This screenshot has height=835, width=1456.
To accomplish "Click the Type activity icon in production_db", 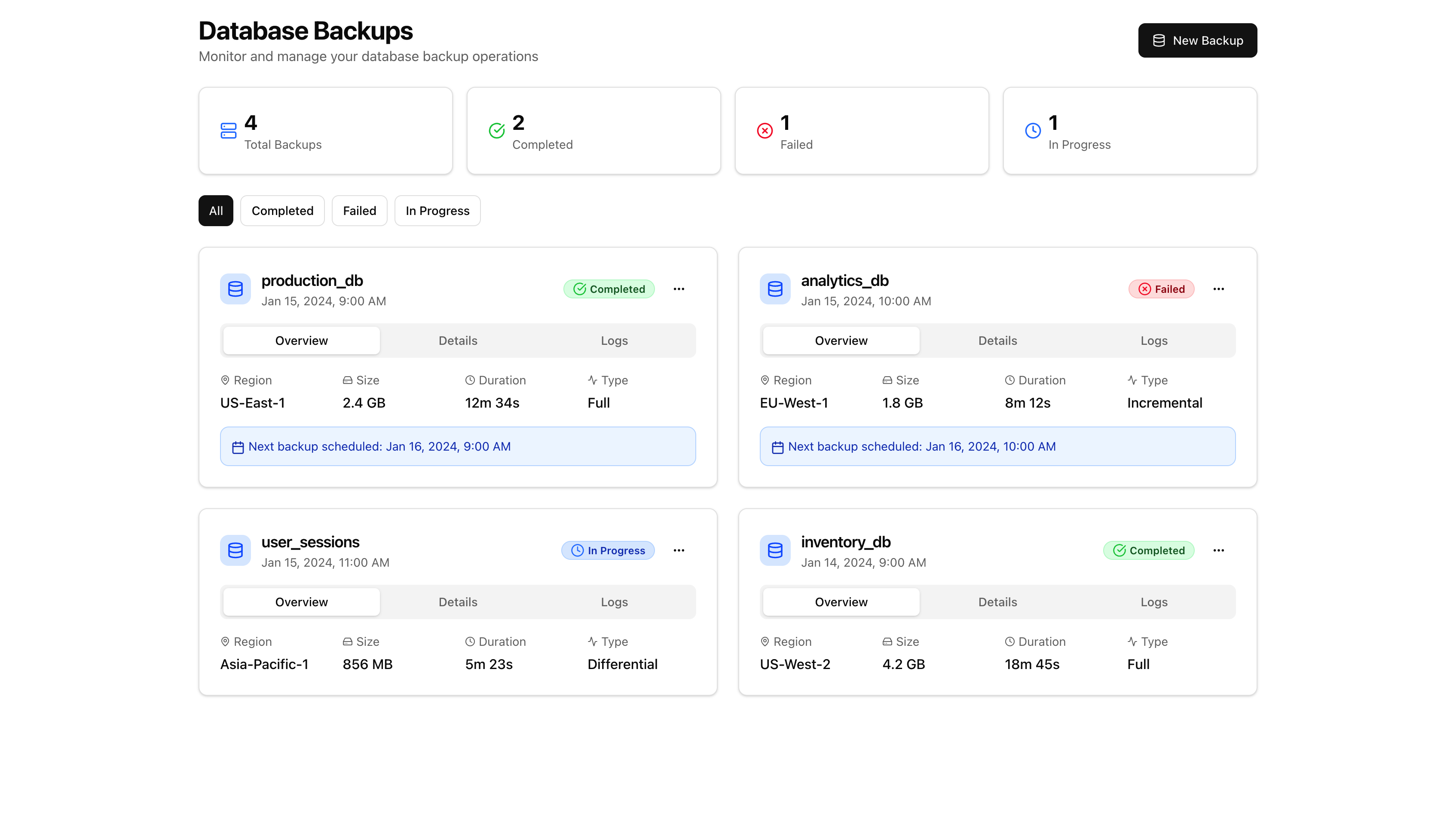I will [593, 380].
